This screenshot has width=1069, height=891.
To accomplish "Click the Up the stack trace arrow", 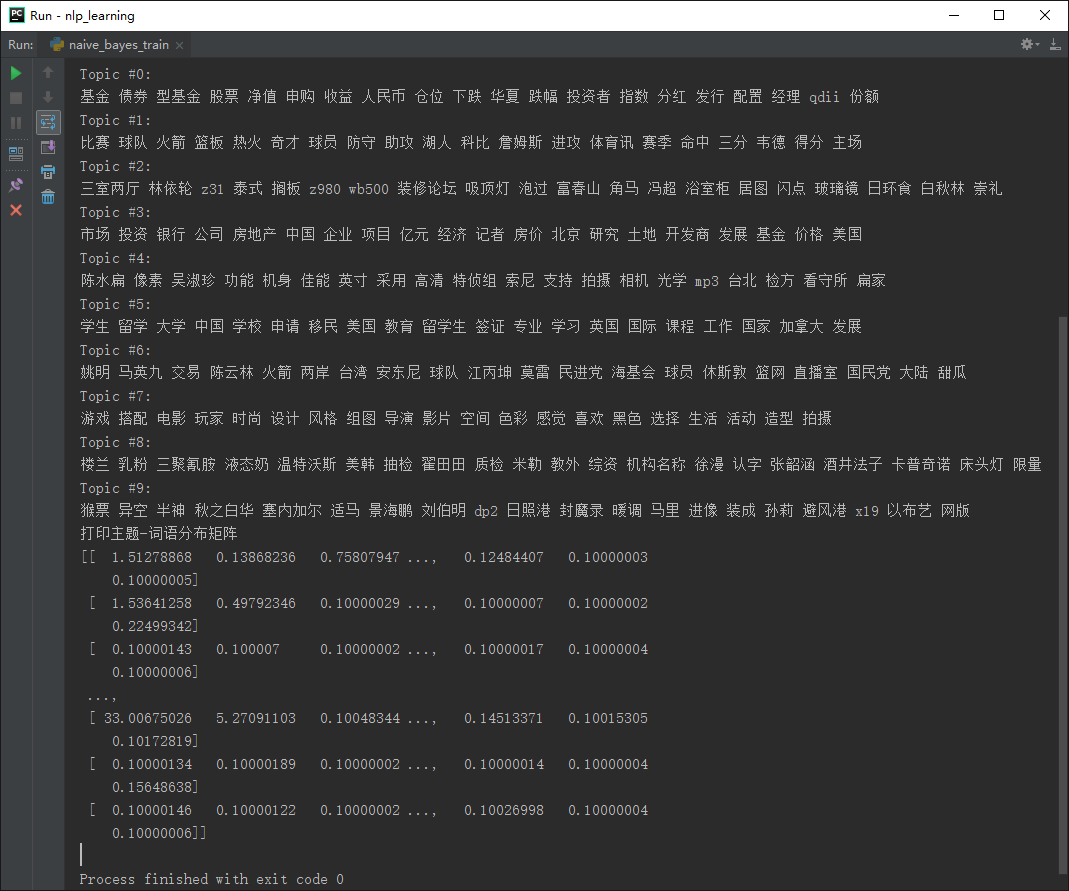I will (48, 72).
